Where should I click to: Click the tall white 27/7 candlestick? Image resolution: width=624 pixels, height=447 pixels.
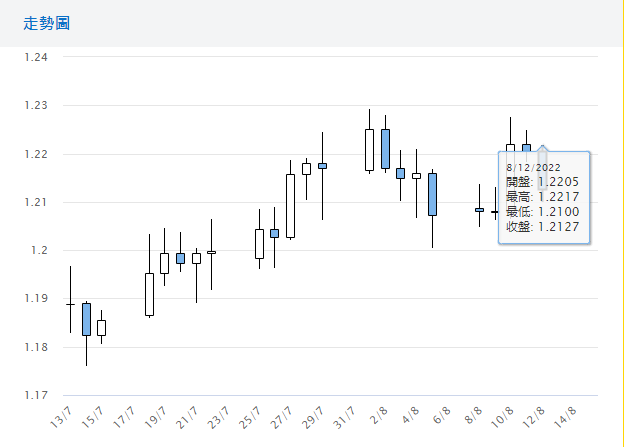tap(290, 206)
